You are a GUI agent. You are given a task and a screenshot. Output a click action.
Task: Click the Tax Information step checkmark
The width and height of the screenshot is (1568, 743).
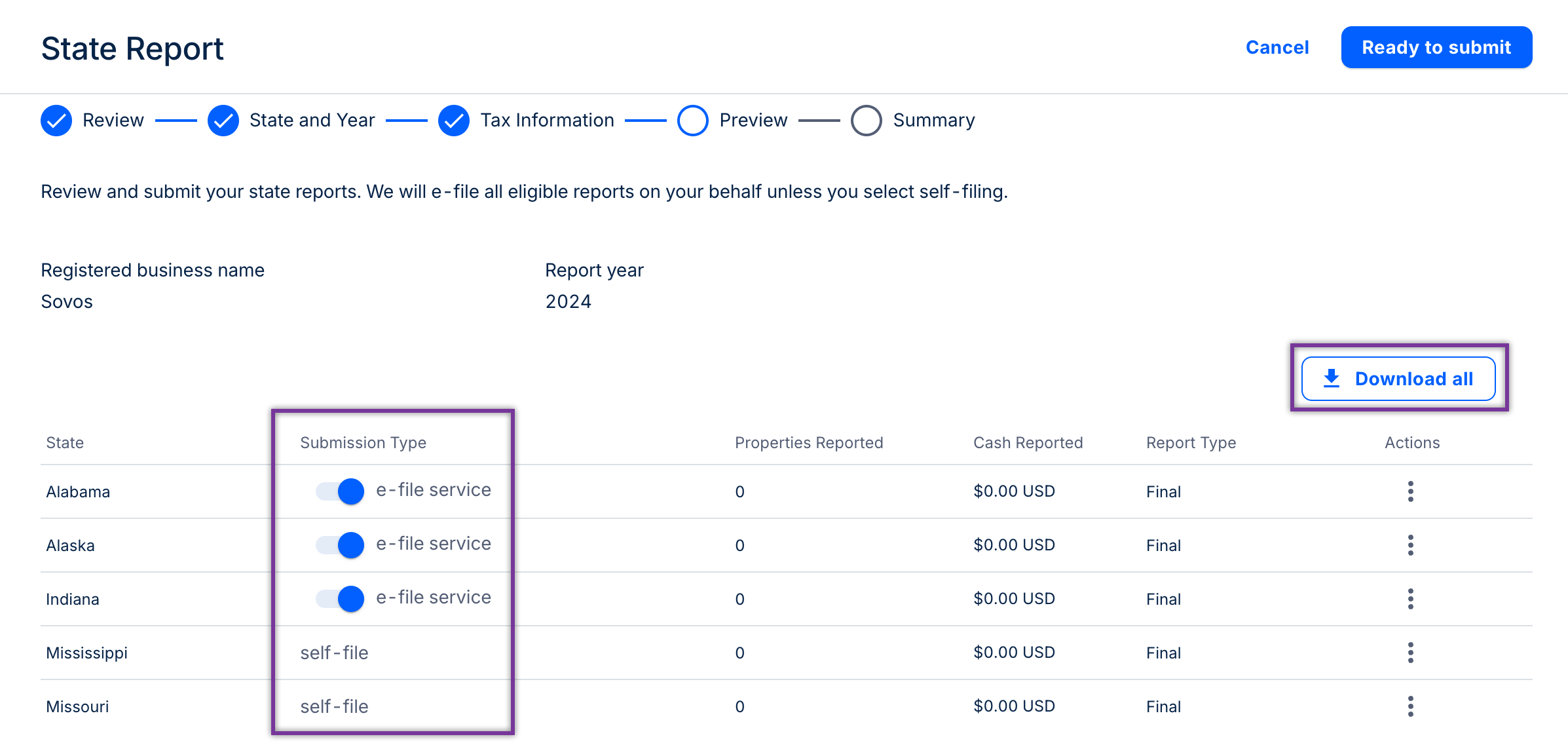pyautogui.click(x=454, y=121)
